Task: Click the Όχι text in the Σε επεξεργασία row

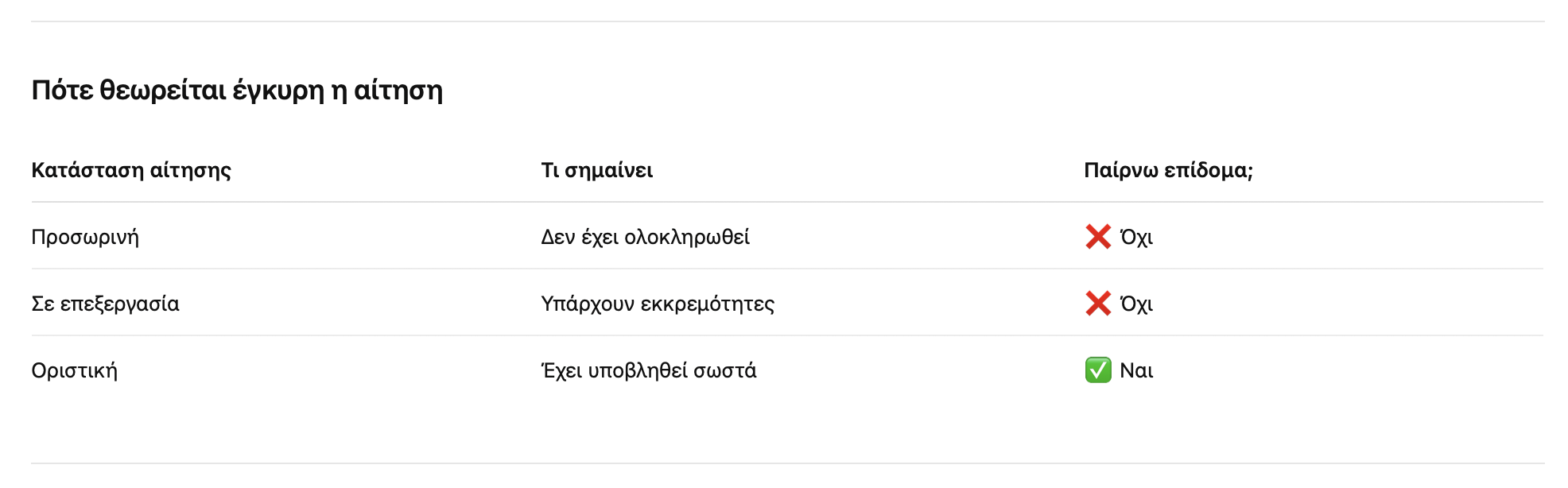Action: 1136,304
